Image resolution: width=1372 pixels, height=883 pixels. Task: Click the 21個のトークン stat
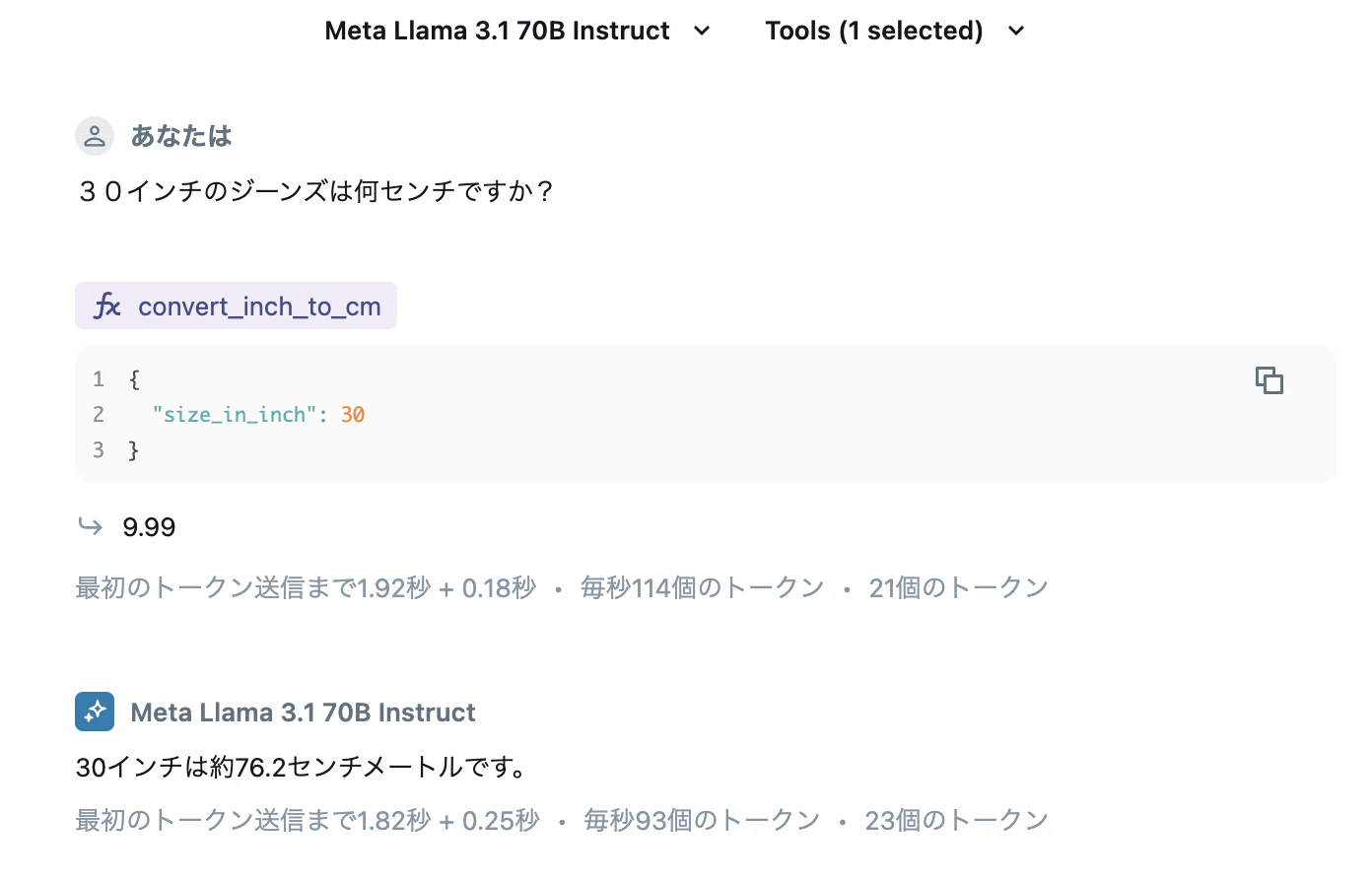click(x=958, y=588)
